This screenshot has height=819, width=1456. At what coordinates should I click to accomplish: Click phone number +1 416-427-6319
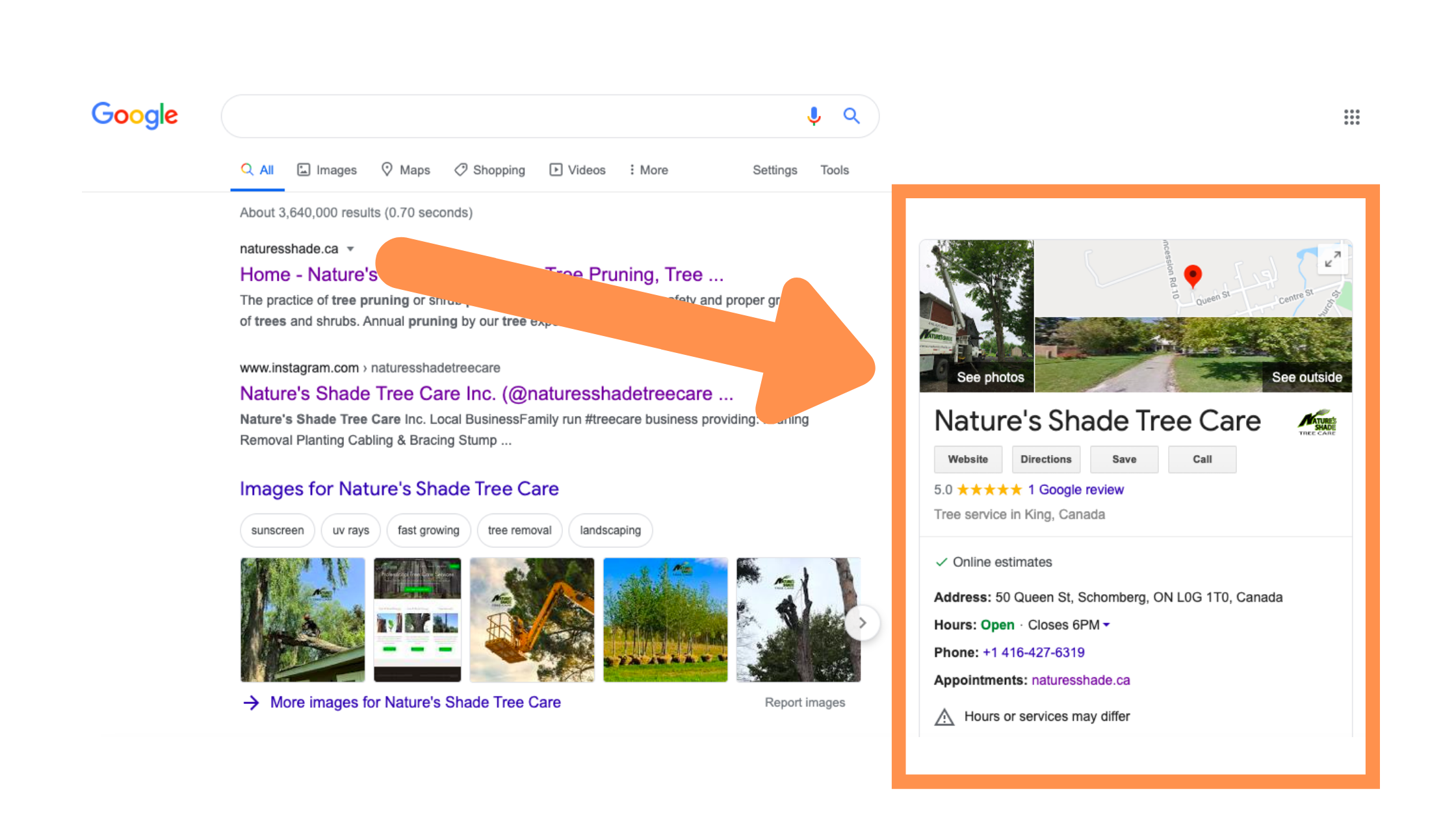[1033, 653]
